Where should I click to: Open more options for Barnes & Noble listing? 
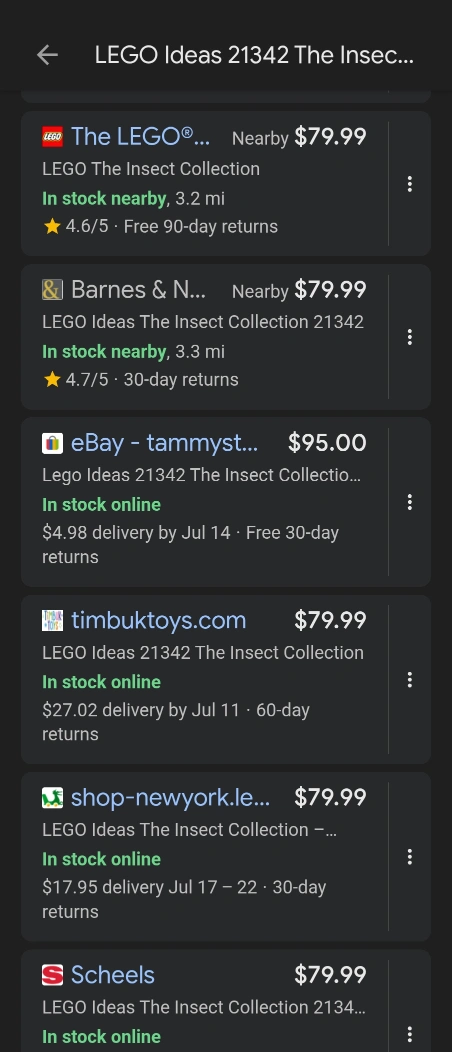410,337
